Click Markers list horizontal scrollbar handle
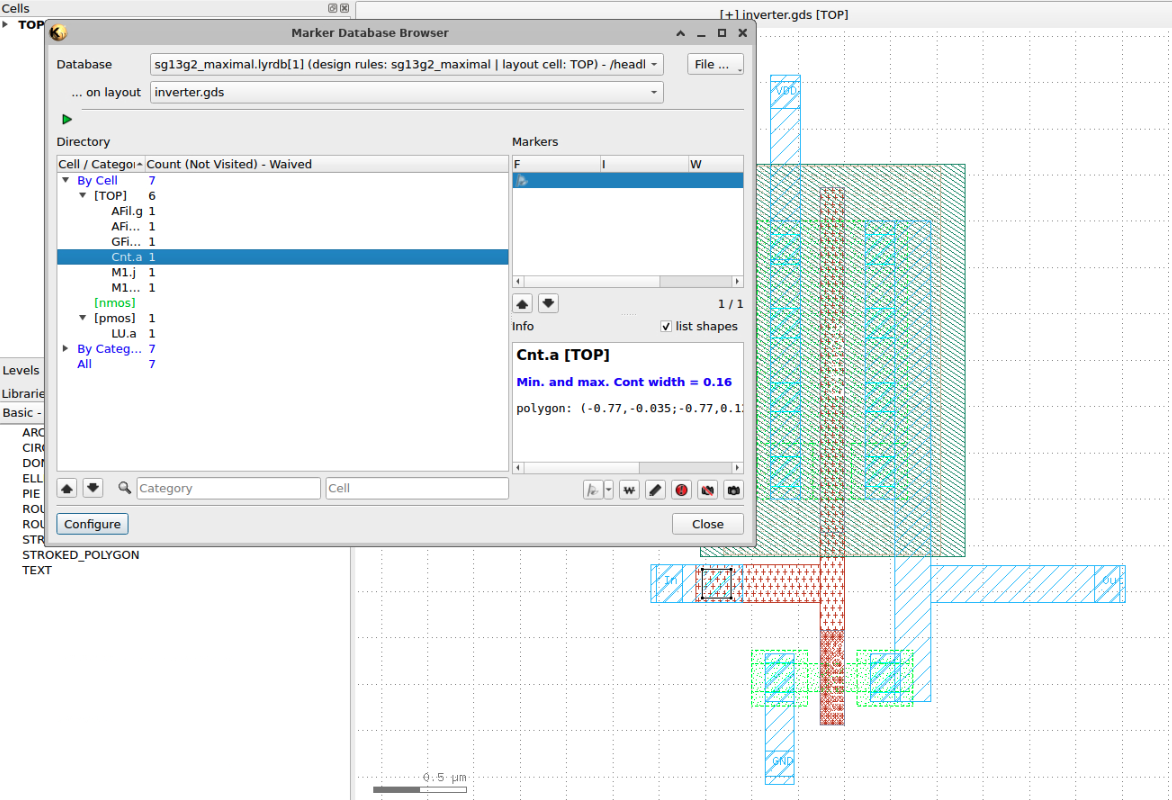Screen dimensions: 1172x800 591,281
